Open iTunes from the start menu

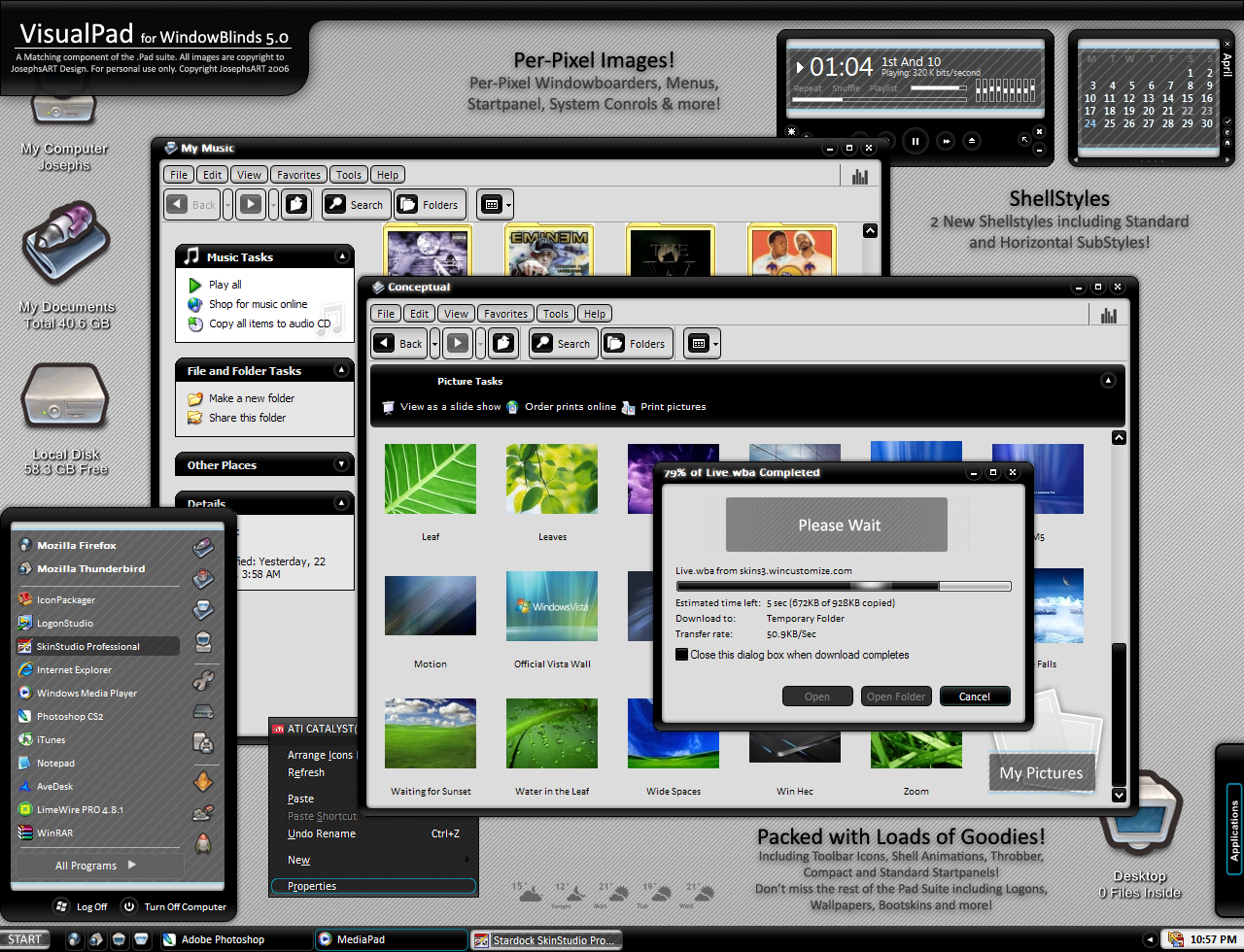42,740
